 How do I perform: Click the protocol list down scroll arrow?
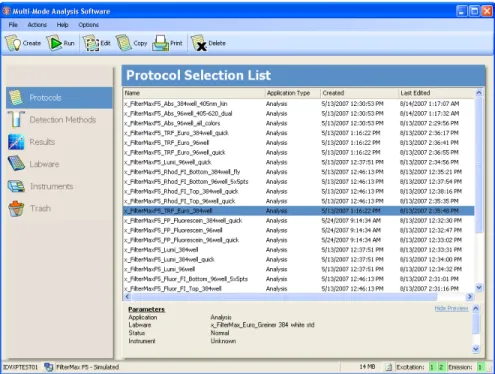[x=479, y=287]
